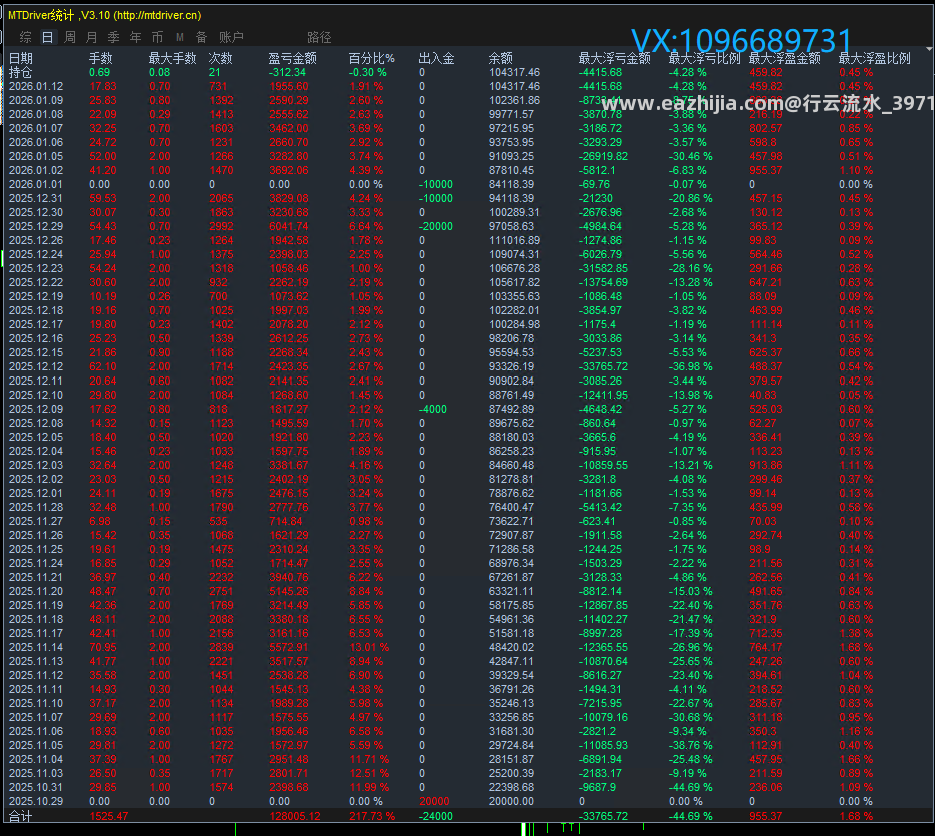Image resolution: width=935 pixels, height=836 pixels.
Task: Open the mtdriver.cn link in title
Action: click(157, 16)
